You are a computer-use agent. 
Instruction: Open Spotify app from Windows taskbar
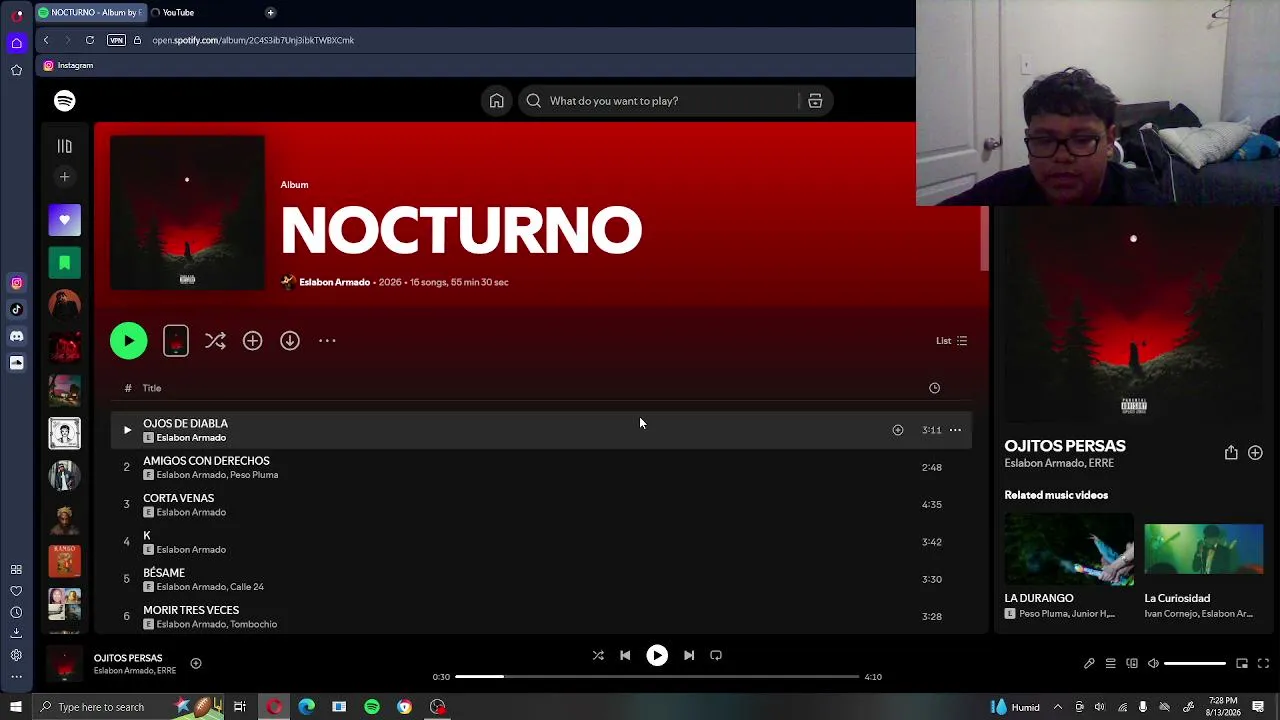click(x=372, y=707)
